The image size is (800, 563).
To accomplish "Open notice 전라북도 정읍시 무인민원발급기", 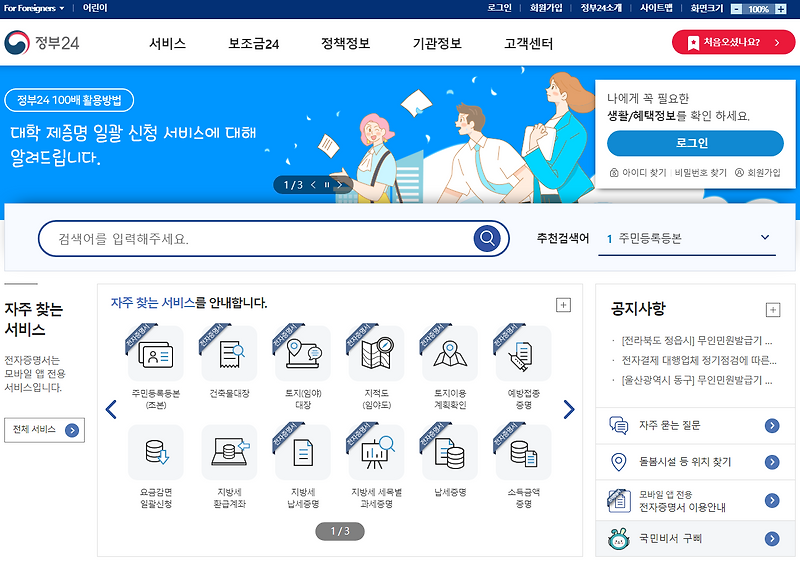I will (x=696, y=340).
